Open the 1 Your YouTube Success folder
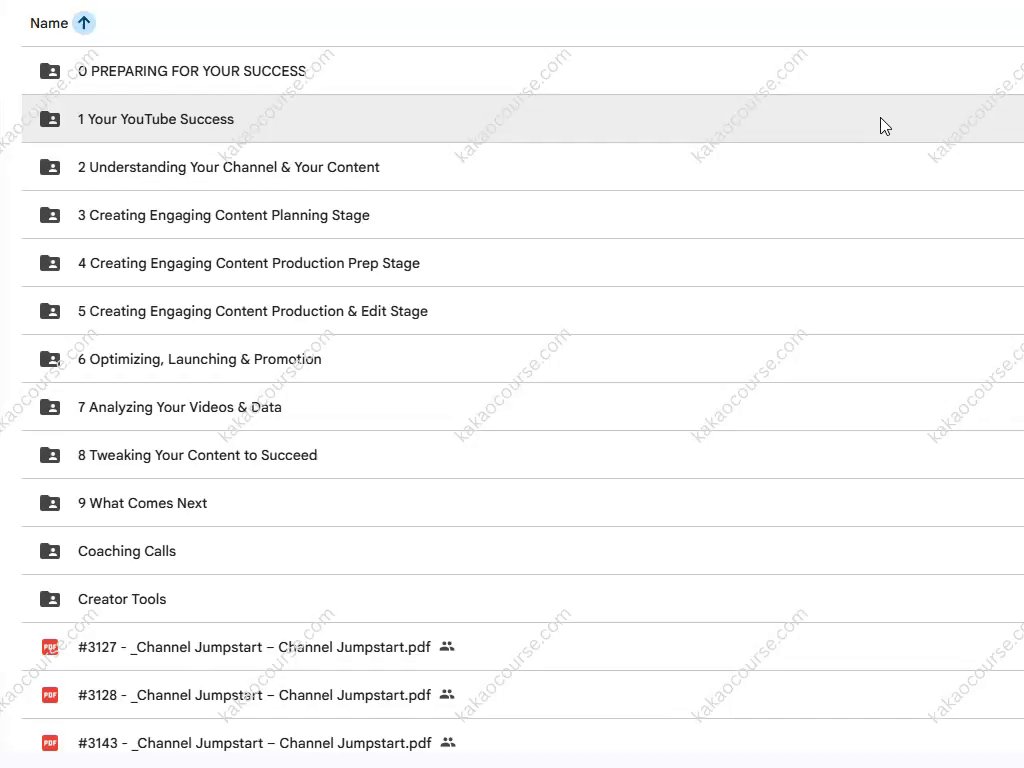 pos(156,119)
